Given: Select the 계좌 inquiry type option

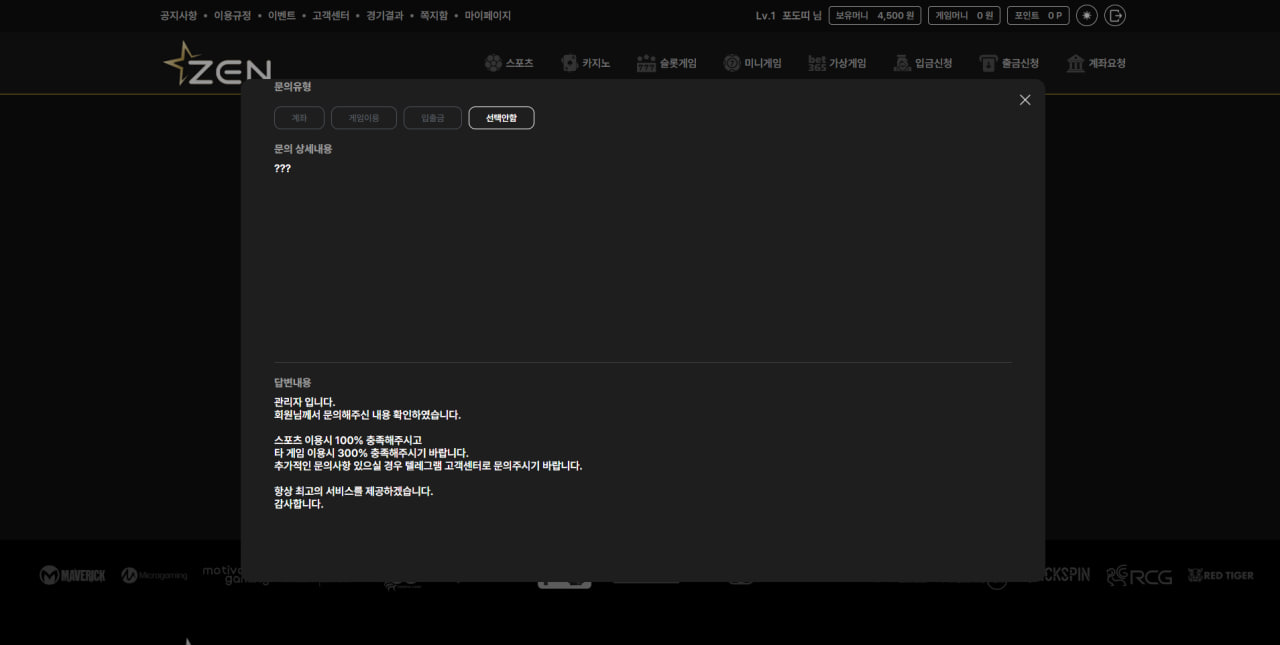Looking at the screenshot, I should [299, 118].
